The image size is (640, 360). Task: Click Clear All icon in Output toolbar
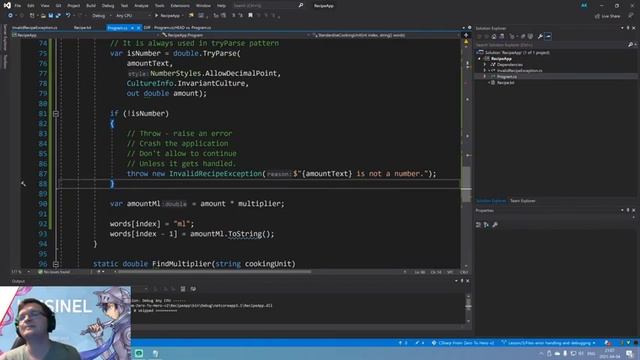tap(183, 289)
